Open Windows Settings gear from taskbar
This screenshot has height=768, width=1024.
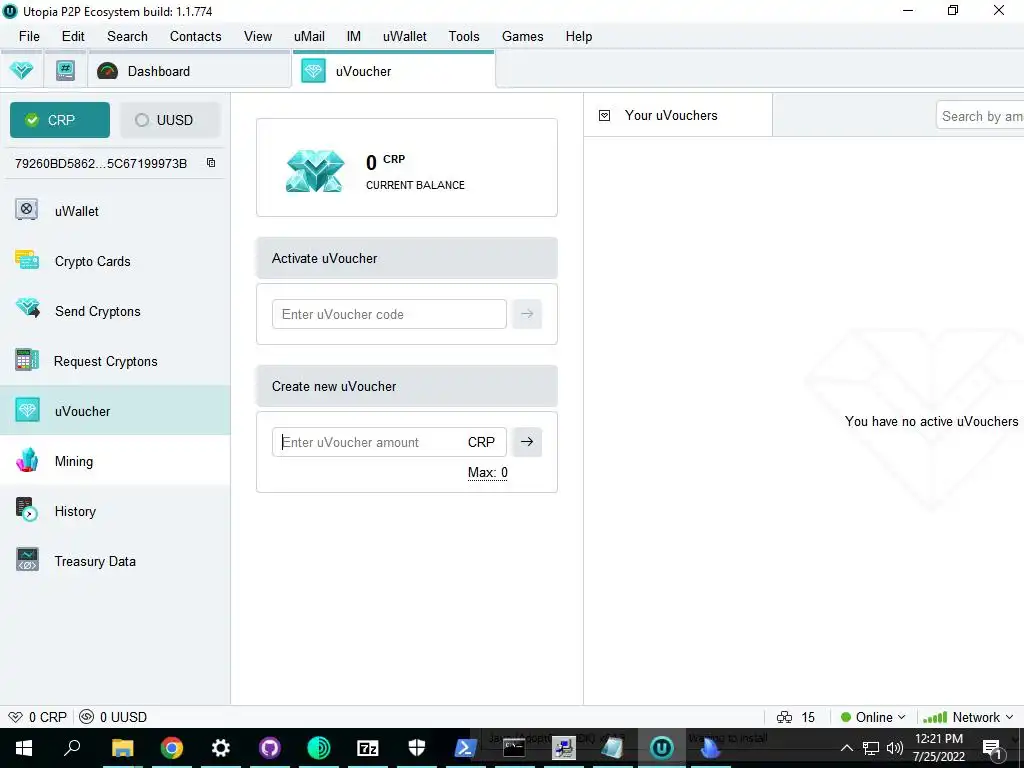221,748
